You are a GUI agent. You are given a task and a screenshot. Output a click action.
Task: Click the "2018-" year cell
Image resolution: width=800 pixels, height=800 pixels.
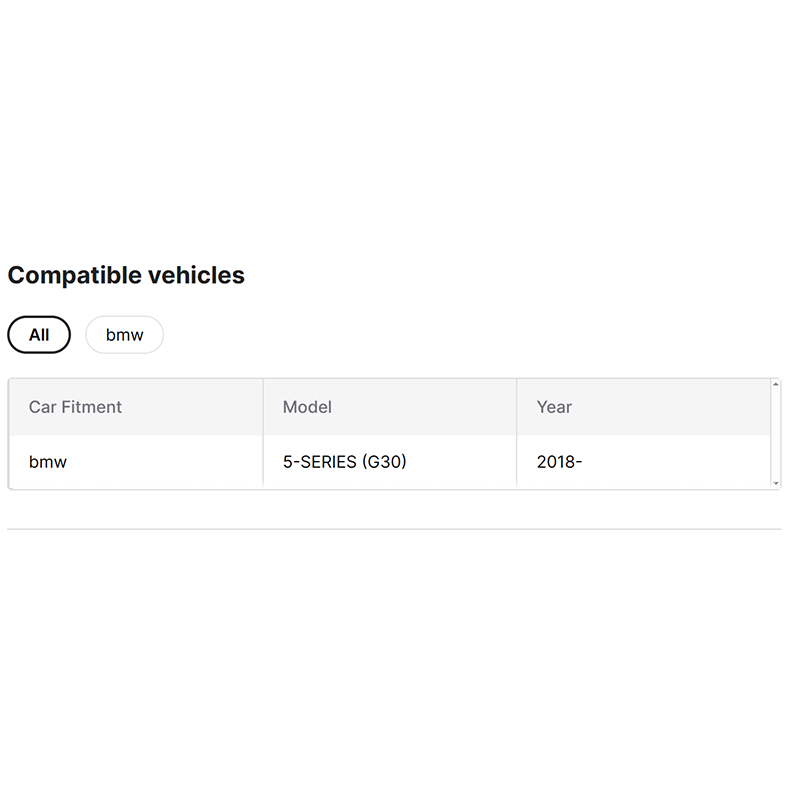click(559, 462)
